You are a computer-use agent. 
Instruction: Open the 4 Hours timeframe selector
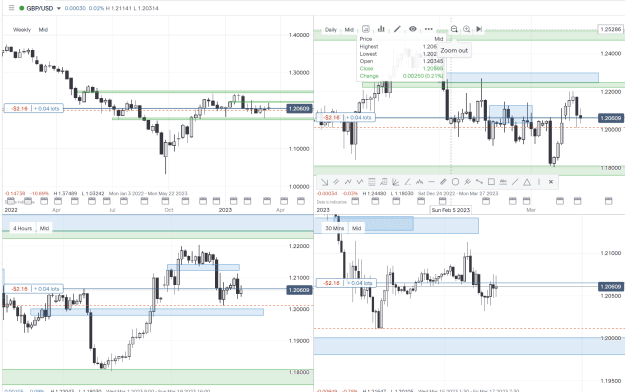click(x=22, y=228)
